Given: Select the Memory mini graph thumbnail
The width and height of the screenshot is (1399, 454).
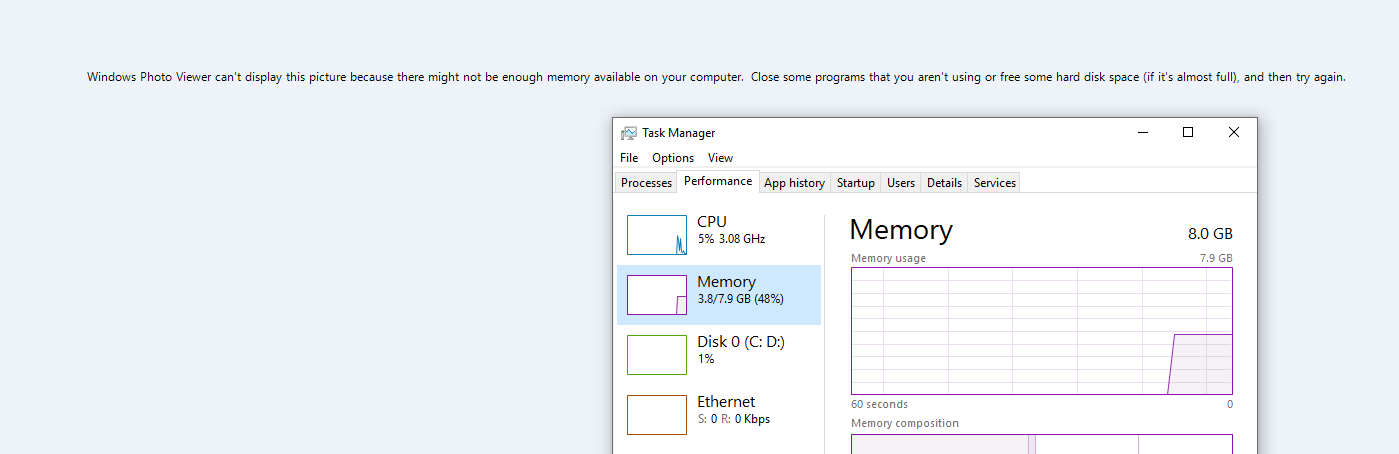Looking at the screenshot, I should (657, 295).
